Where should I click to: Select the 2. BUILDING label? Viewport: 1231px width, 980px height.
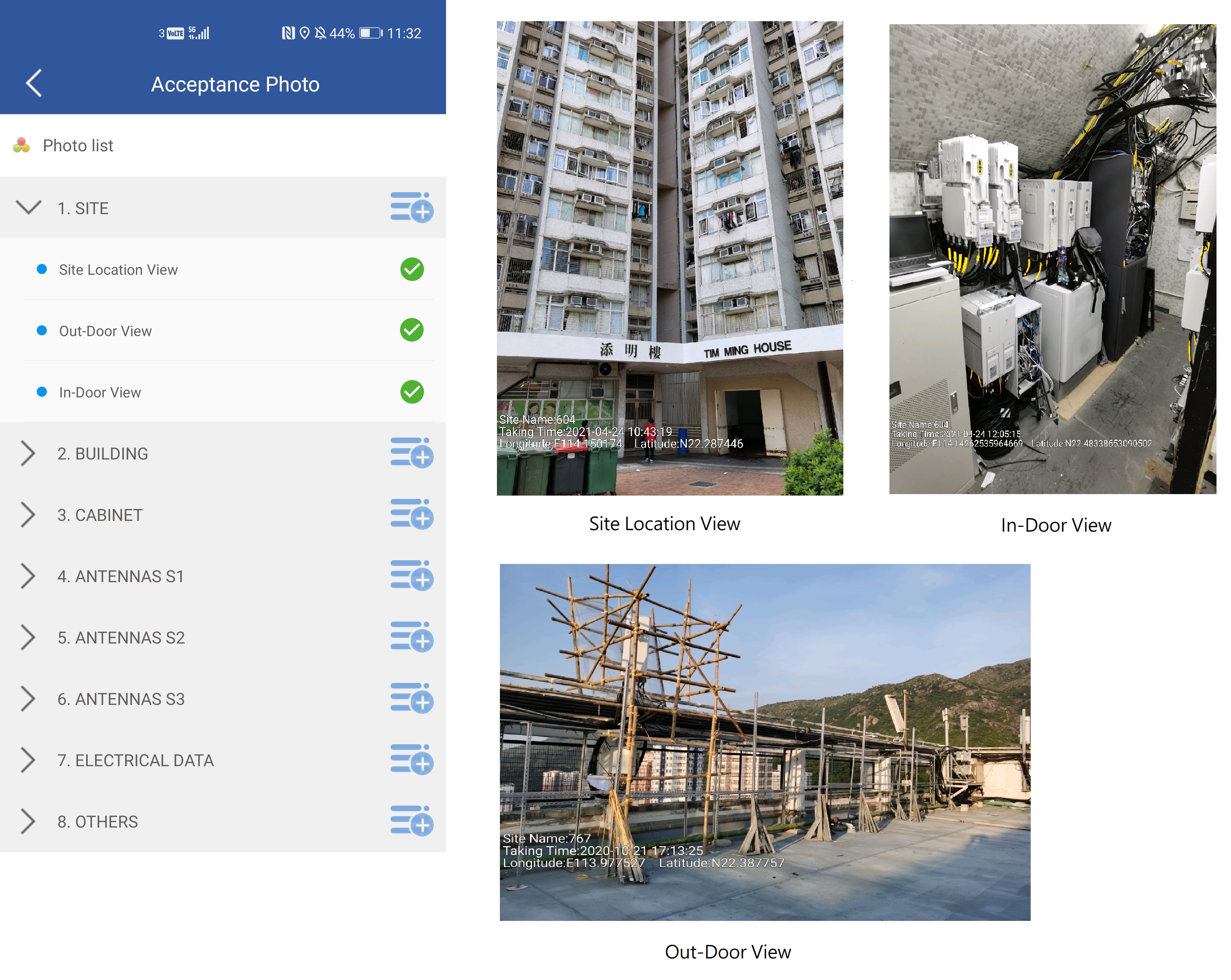click(x=103, y=454)
